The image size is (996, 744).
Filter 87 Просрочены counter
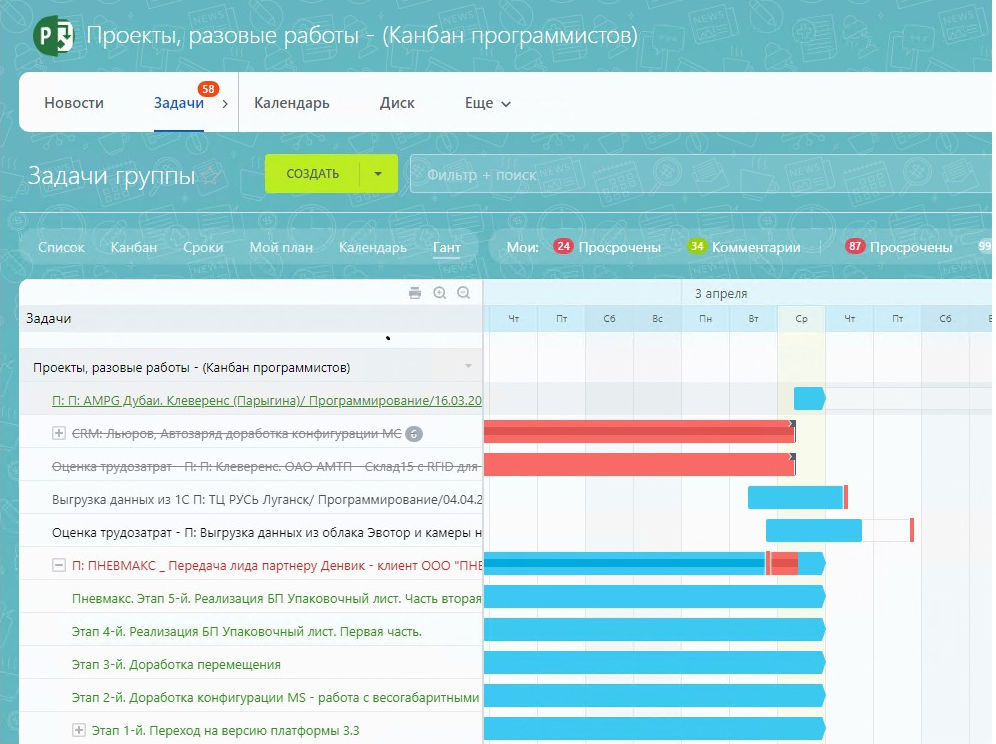899,247
